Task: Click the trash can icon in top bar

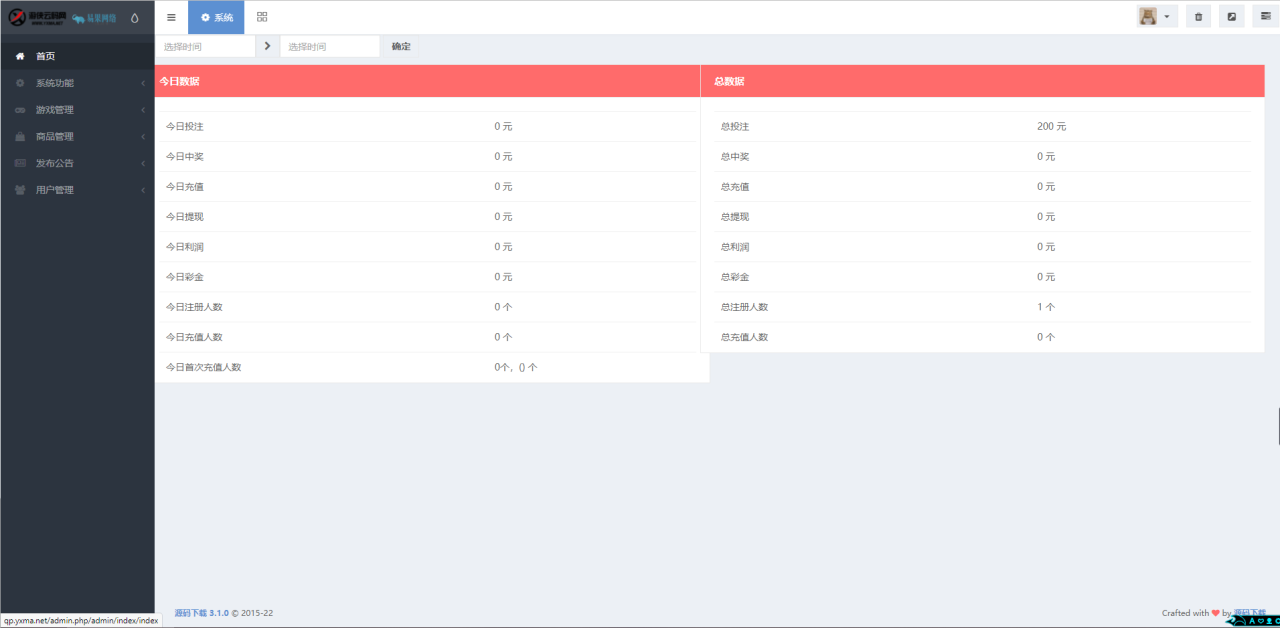Action: pos(1198,17)
